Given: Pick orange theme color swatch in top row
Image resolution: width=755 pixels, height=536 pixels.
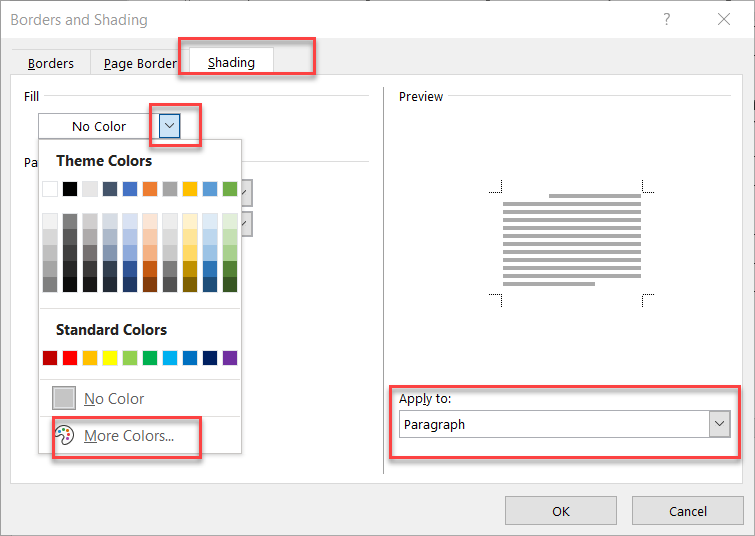Looking at the screenshot, I should (150, 189).
